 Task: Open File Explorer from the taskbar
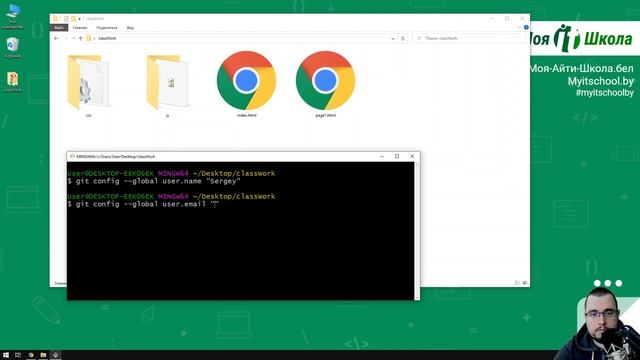(x=43, y=355)
